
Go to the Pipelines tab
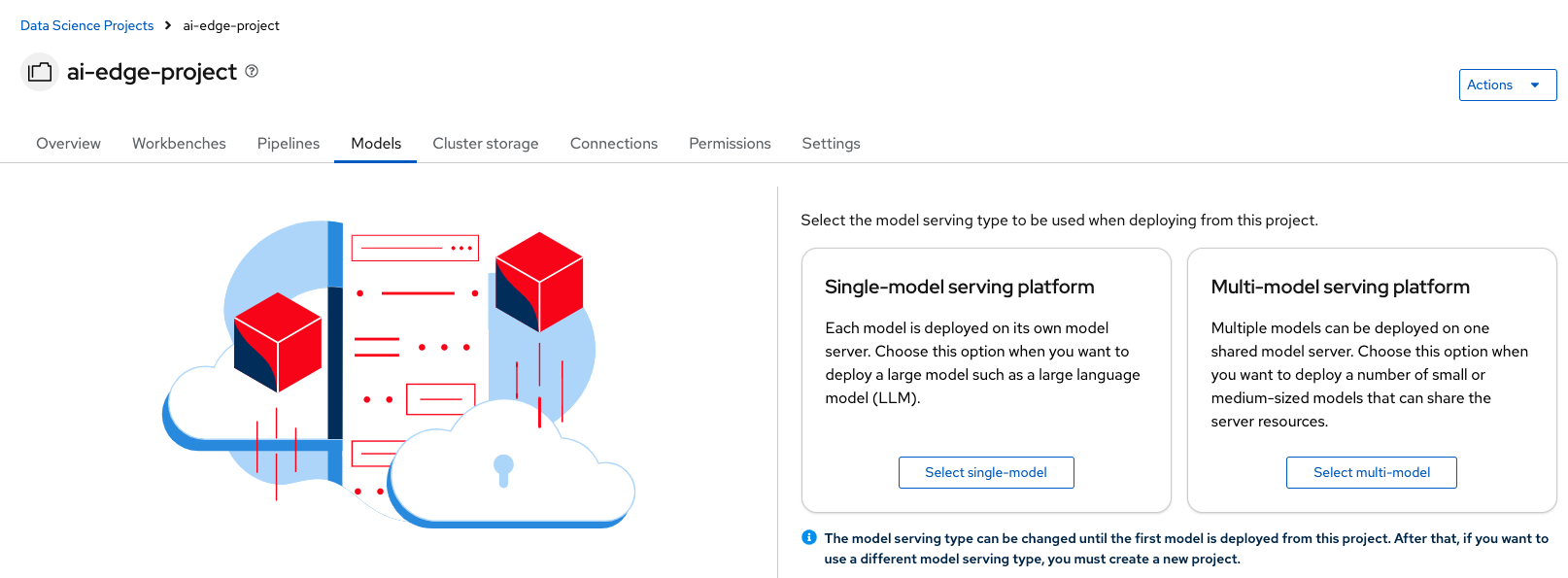pyautogui.click(x=289, y=143)
